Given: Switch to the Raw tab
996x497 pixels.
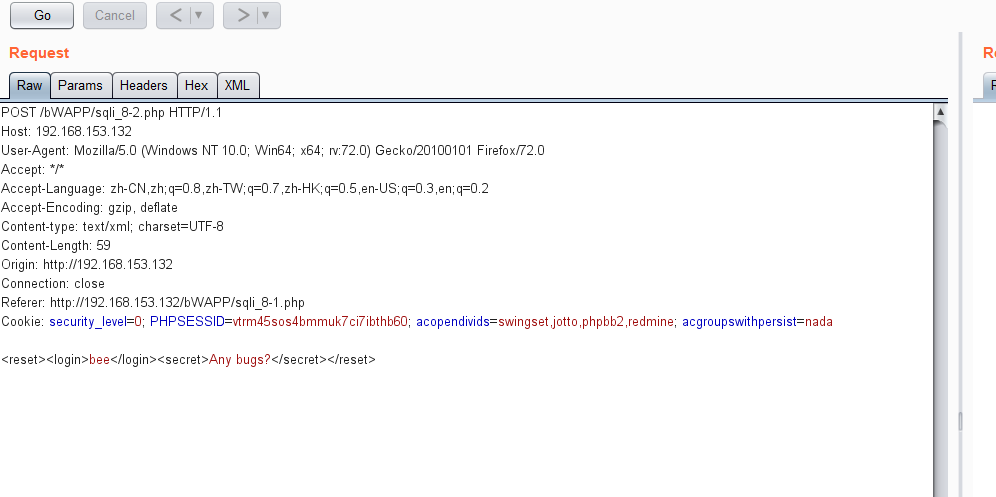Looking at the screenshot, I should [x=29, y=85].
